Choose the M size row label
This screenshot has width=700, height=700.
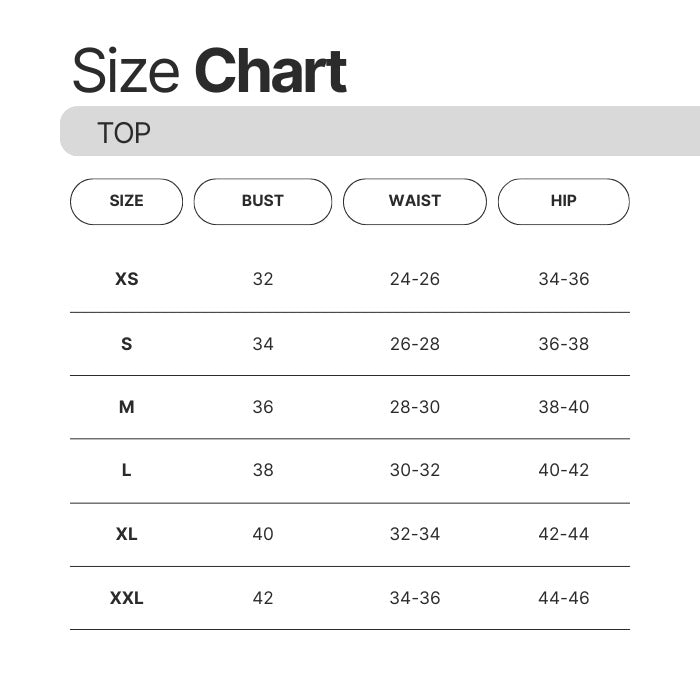click(x=127, y=407)
